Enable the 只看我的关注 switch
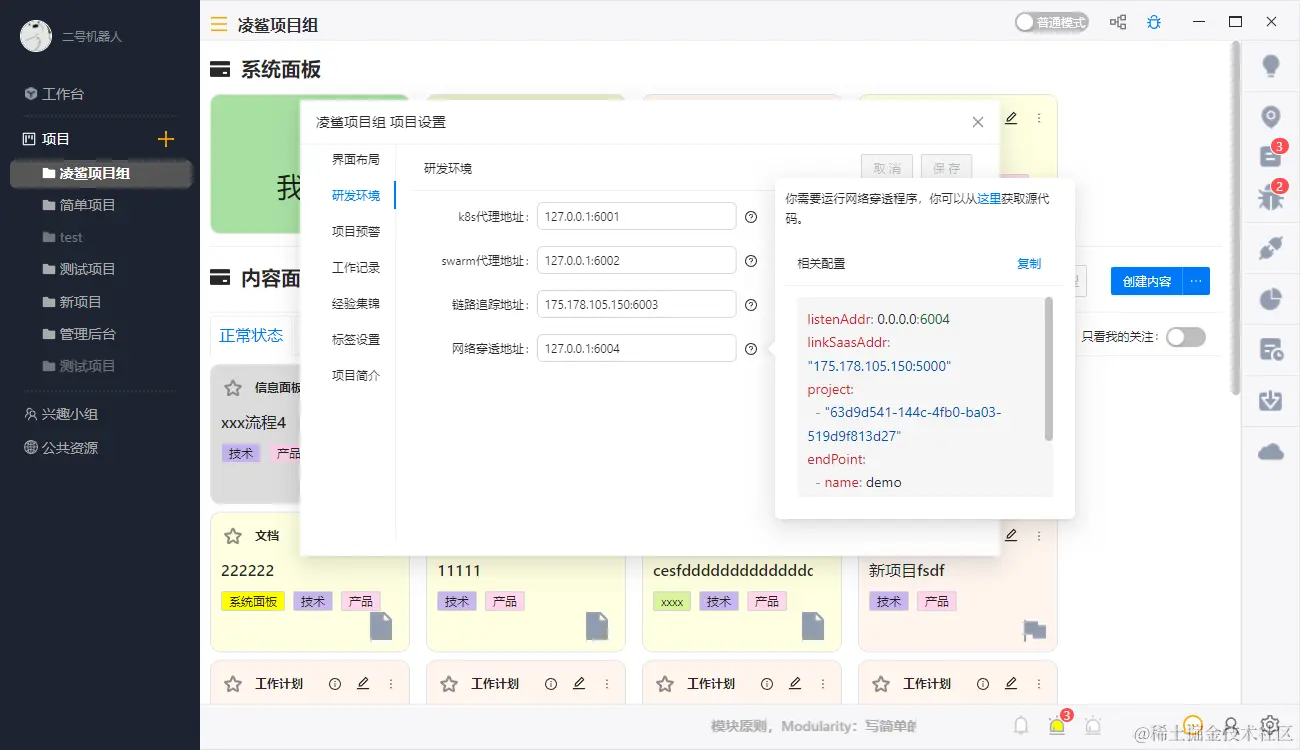Screen dimensions: 1300x750 coord(1186,337)
